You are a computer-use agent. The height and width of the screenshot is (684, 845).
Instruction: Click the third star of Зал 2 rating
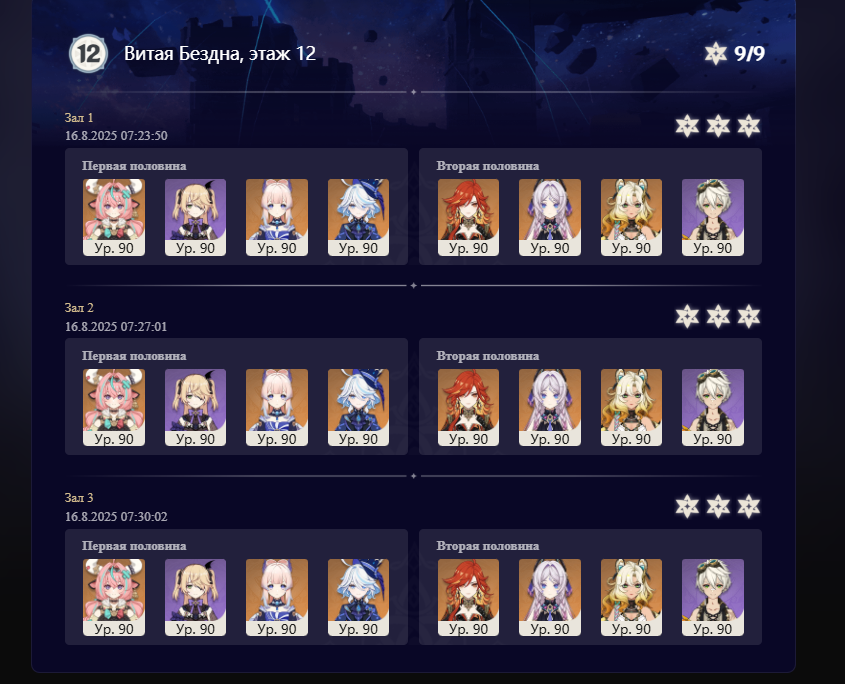749,316
